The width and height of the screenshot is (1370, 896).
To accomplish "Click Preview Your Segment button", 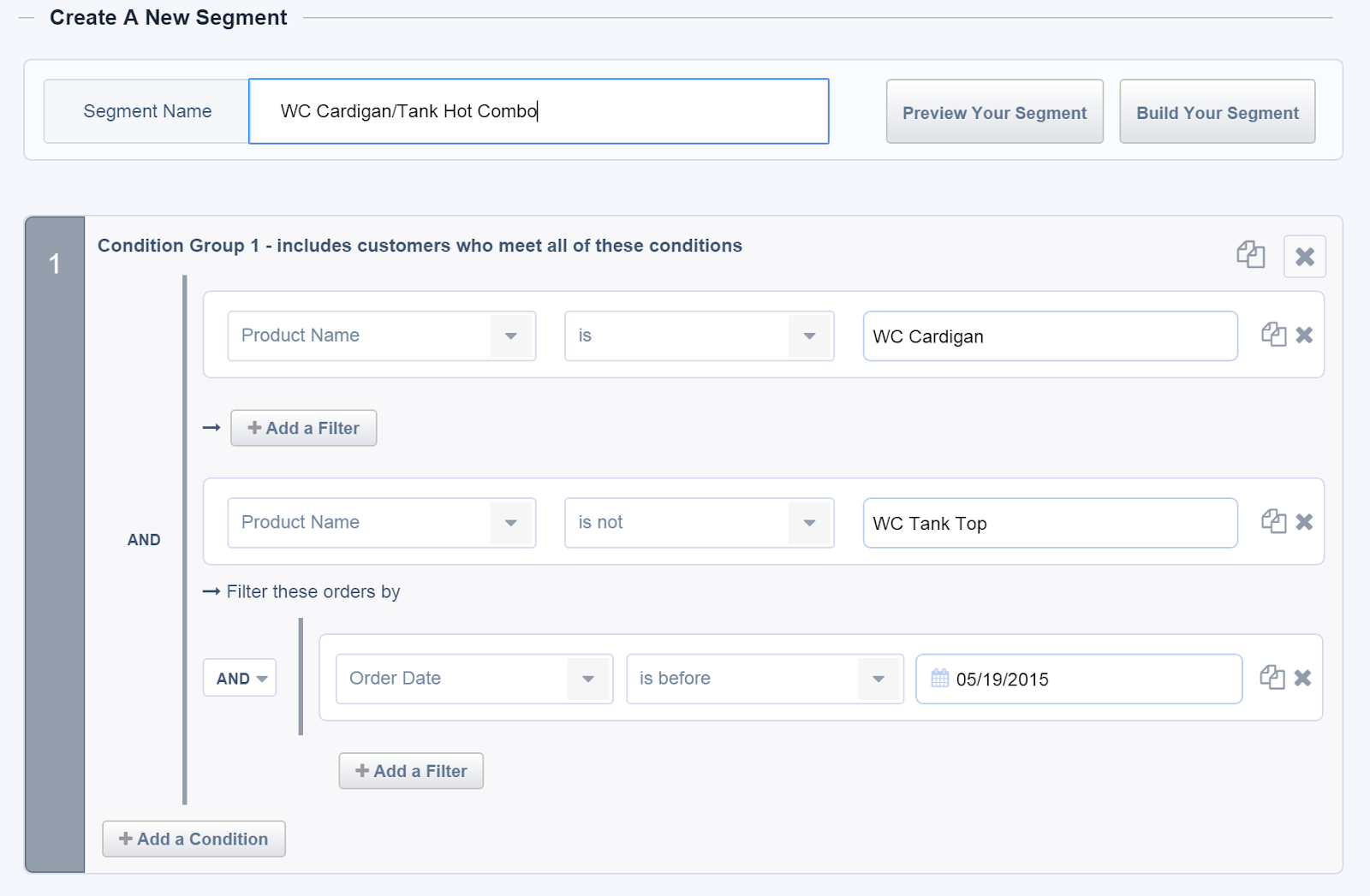I will click(x=994, y=112).
